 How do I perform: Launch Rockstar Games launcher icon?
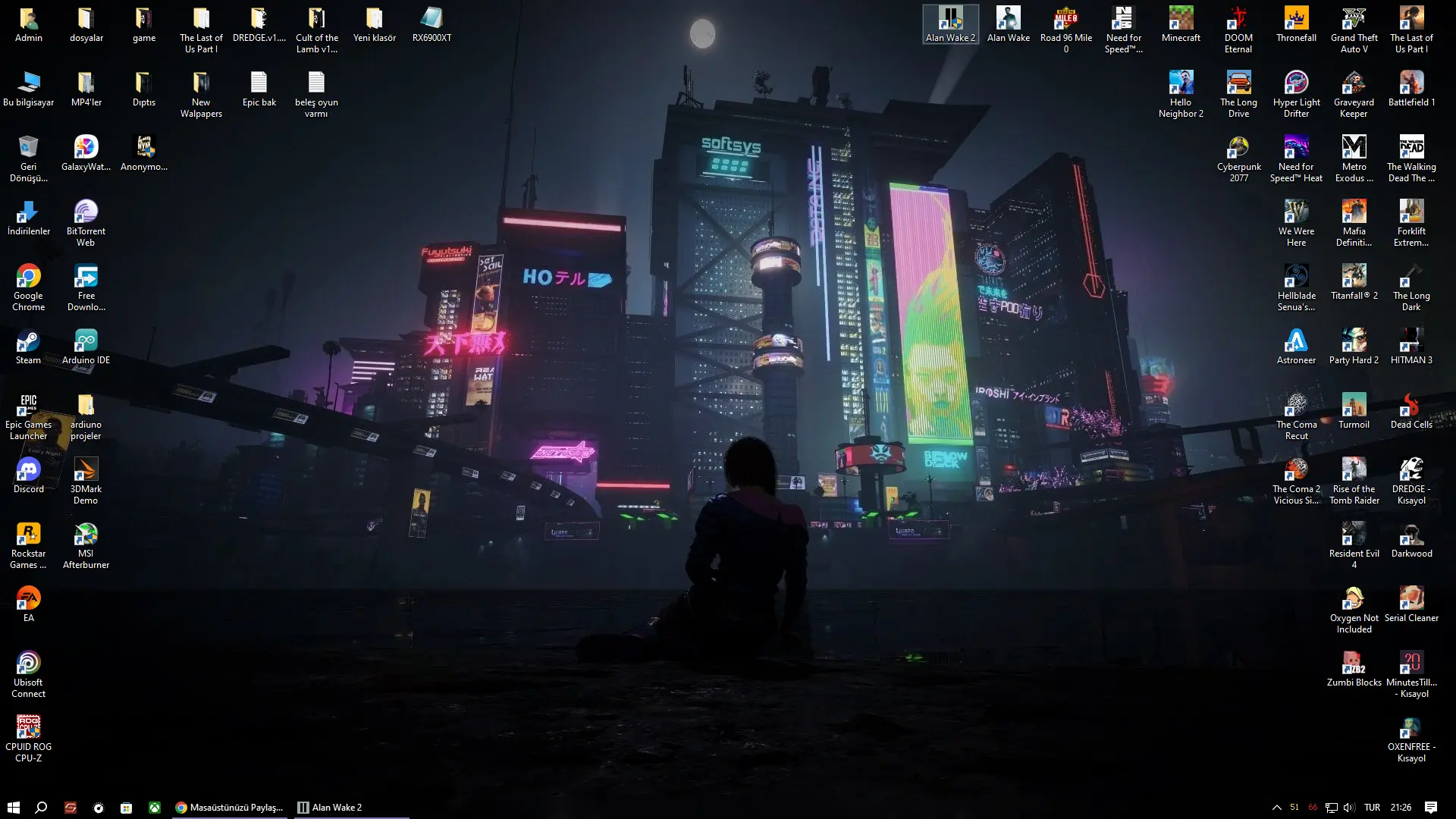pyautogui.click(x=28, y=545)
